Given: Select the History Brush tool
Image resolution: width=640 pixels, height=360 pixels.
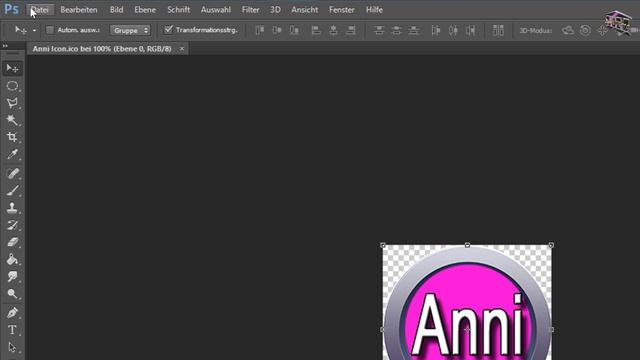Looking at the screenshot, I should click(12, 225).
